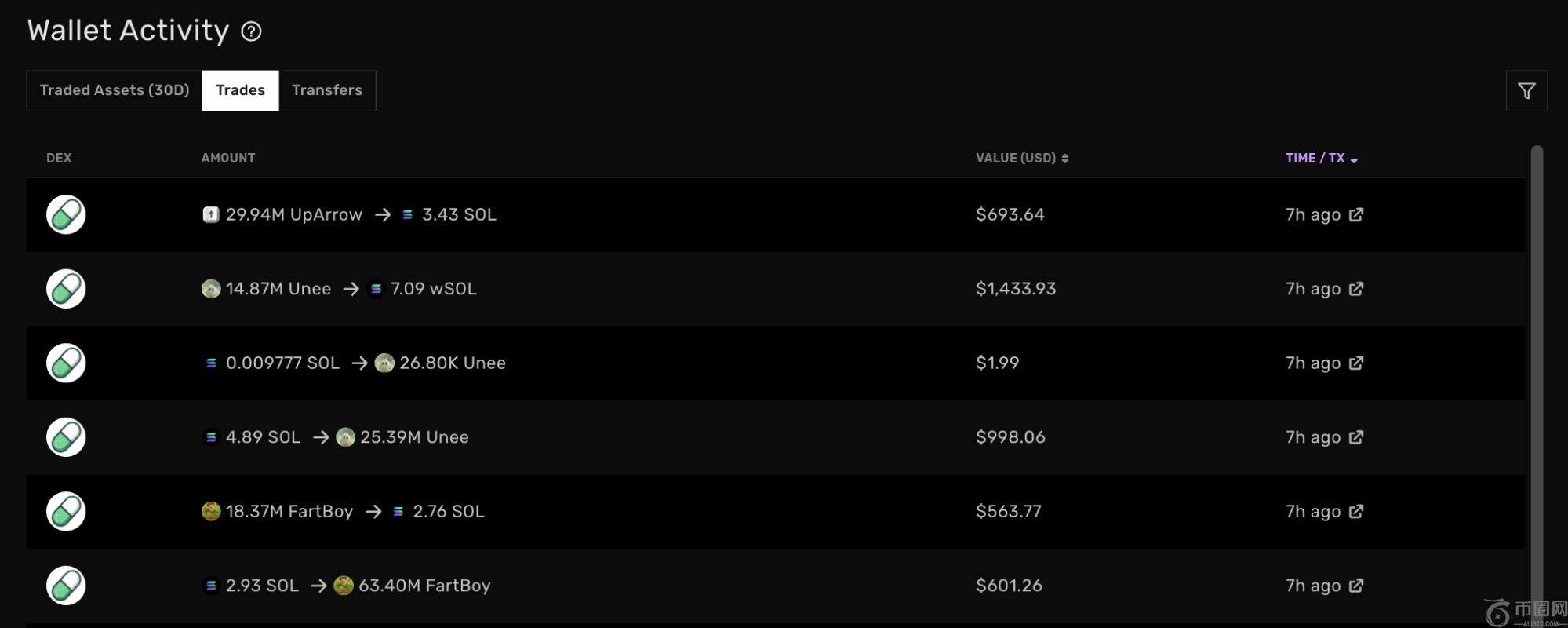Open transaction link for 18.37M FartBoy sale

pyautogui.click(x=1355, y=511)
